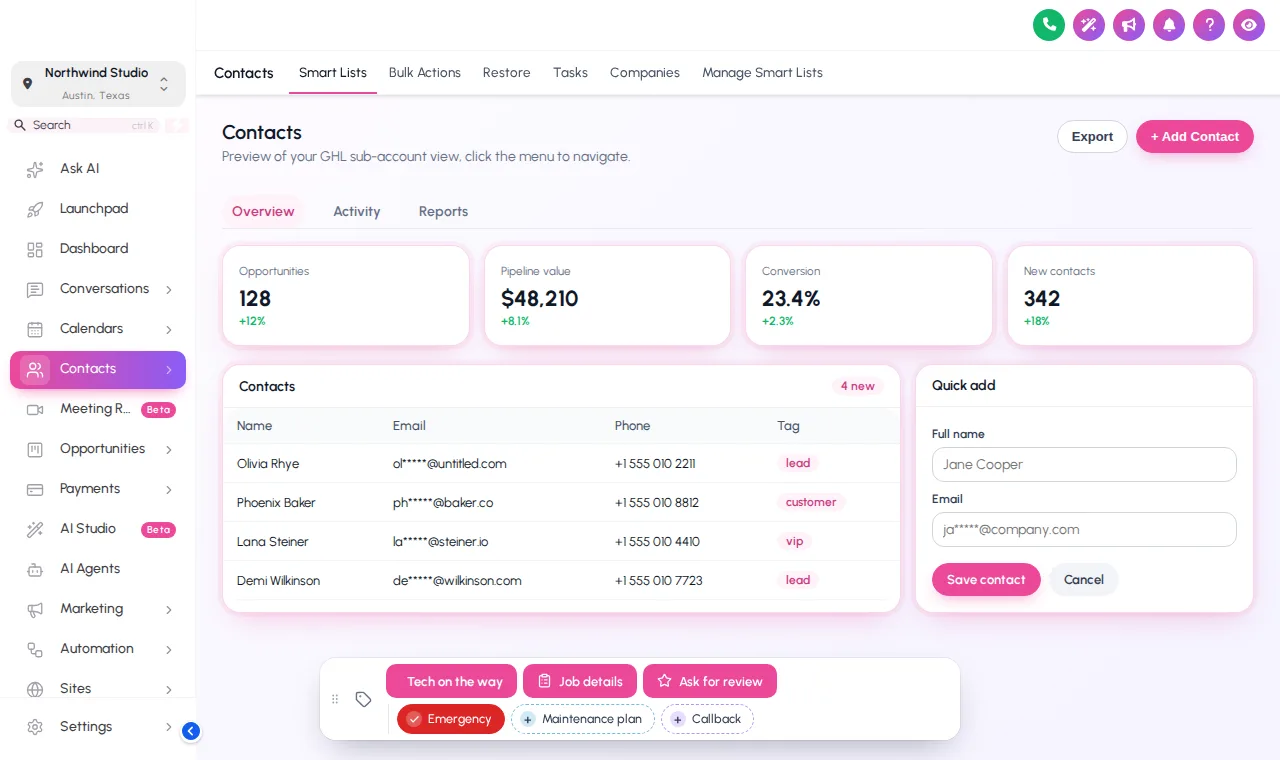The width and height of the screenshot is (1280, 760).
Task: Open Launchpad rocket icon in sidebar
Action: click(x=35, y=209)
